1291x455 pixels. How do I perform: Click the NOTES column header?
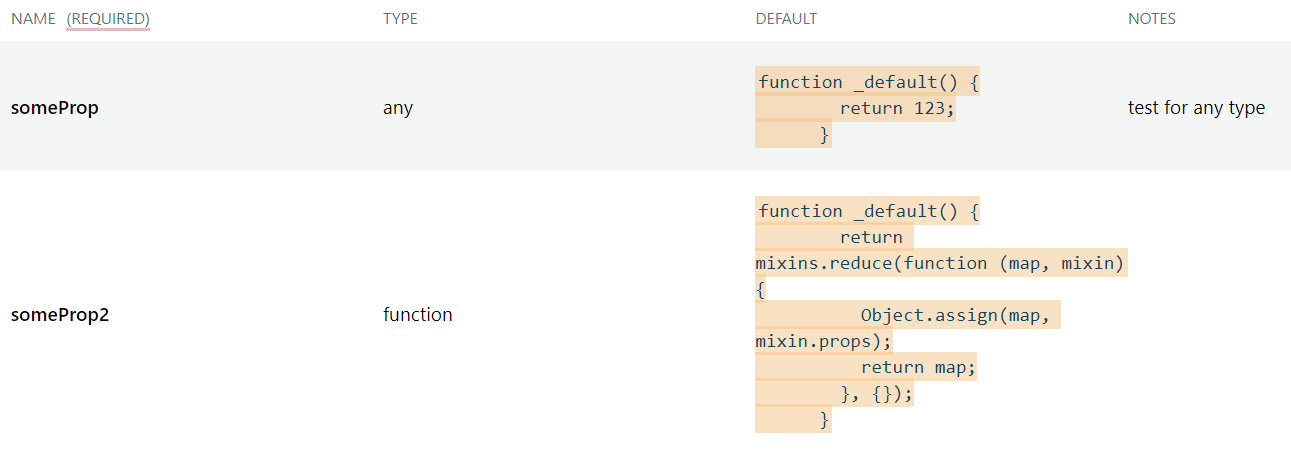[1151, 19]
